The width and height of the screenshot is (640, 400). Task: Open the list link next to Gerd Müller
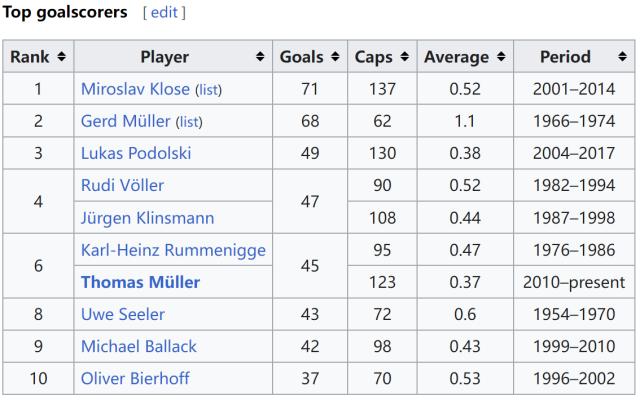coord(189,122)
